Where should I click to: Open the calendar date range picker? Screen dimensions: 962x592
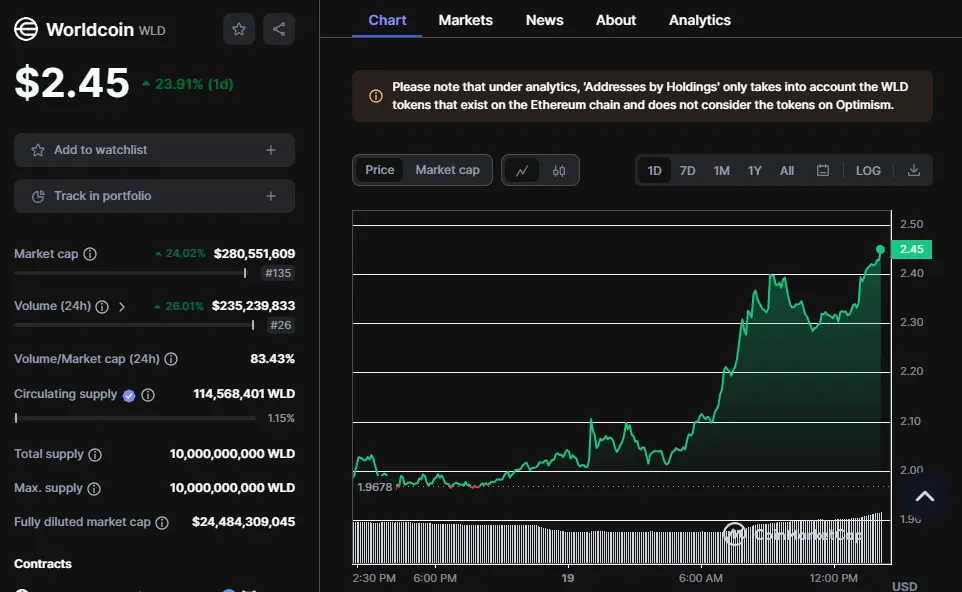point(823,171)
